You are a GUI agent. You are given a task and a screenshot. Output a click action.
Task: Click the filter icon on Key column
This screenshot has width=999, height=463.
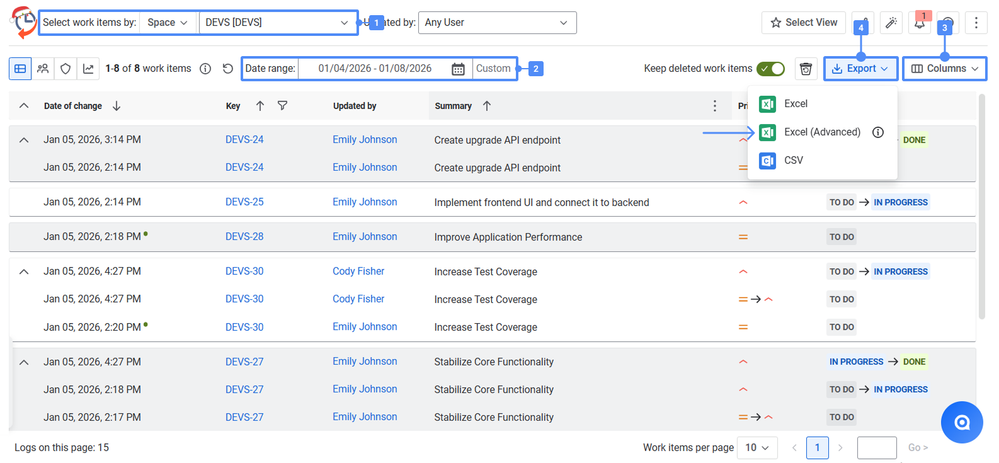click(283, 106)
